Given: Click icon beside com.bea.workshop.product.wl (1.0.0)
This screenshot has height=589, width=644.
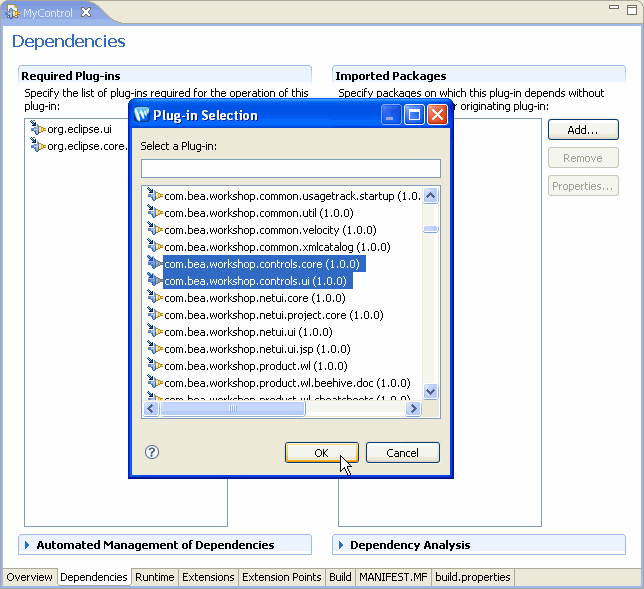Looking at the screenshot, I should coord(155,366).
